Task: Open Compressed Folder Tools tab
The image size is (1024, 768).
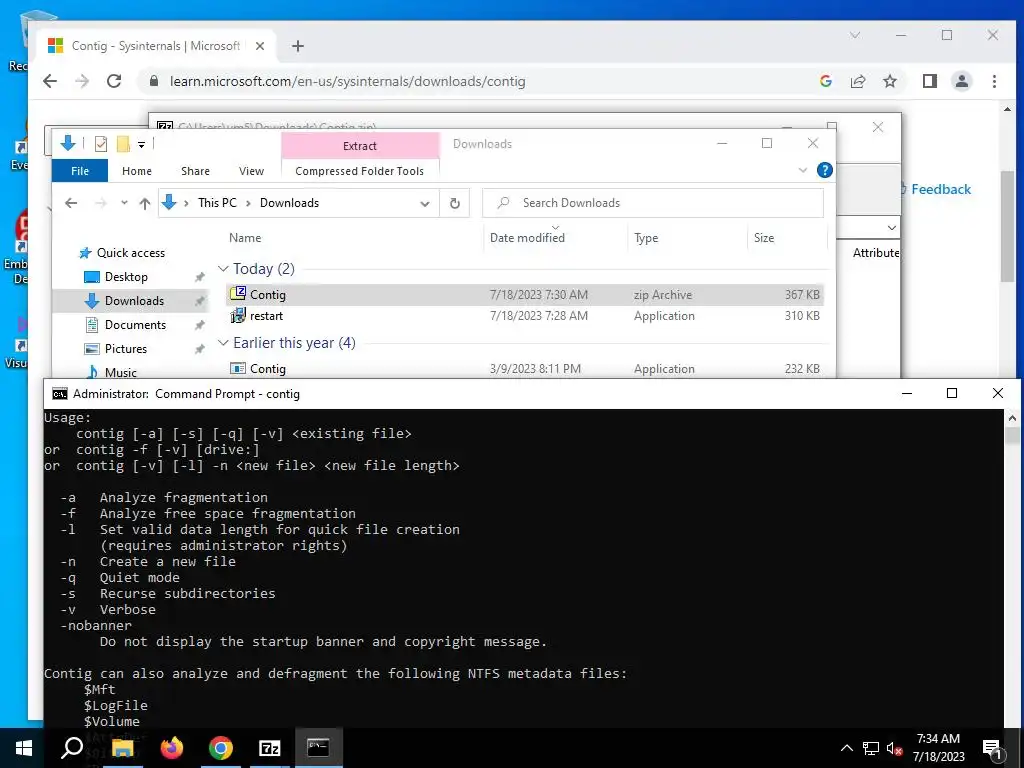Action: pyautogui.click(x=359, y=170)
